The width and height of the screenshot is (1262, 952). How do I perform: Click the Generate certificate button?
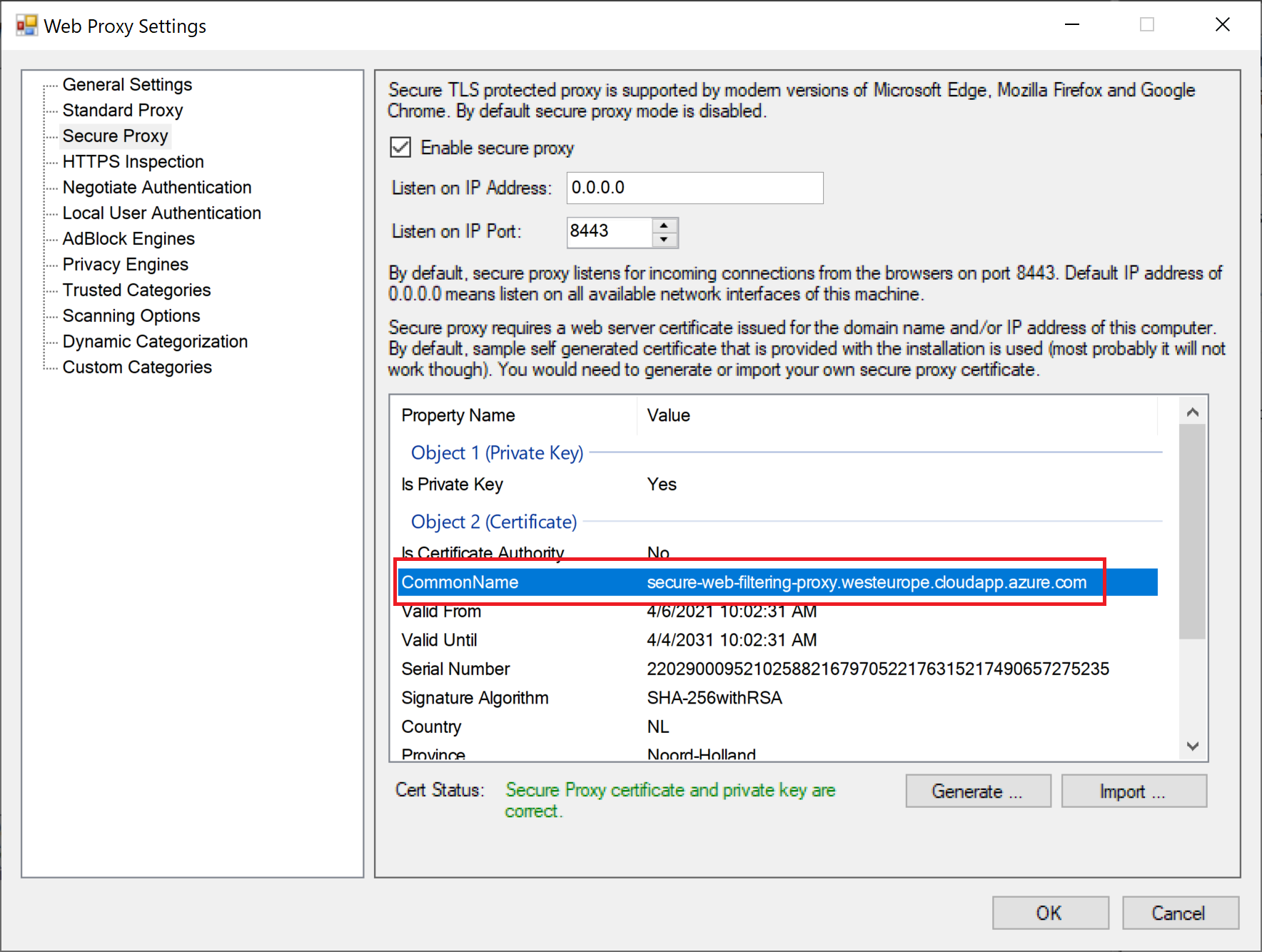click(x=978, y=791)
